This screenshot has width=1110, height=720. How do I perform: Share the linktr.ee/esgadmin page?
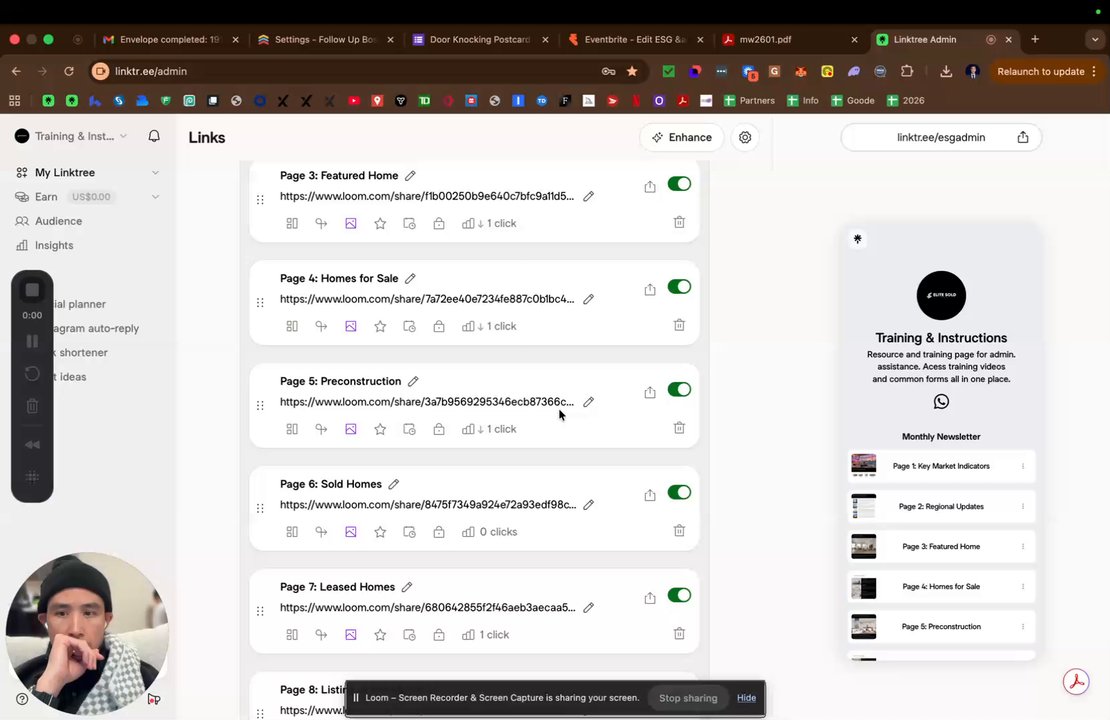click(1023, 137)
